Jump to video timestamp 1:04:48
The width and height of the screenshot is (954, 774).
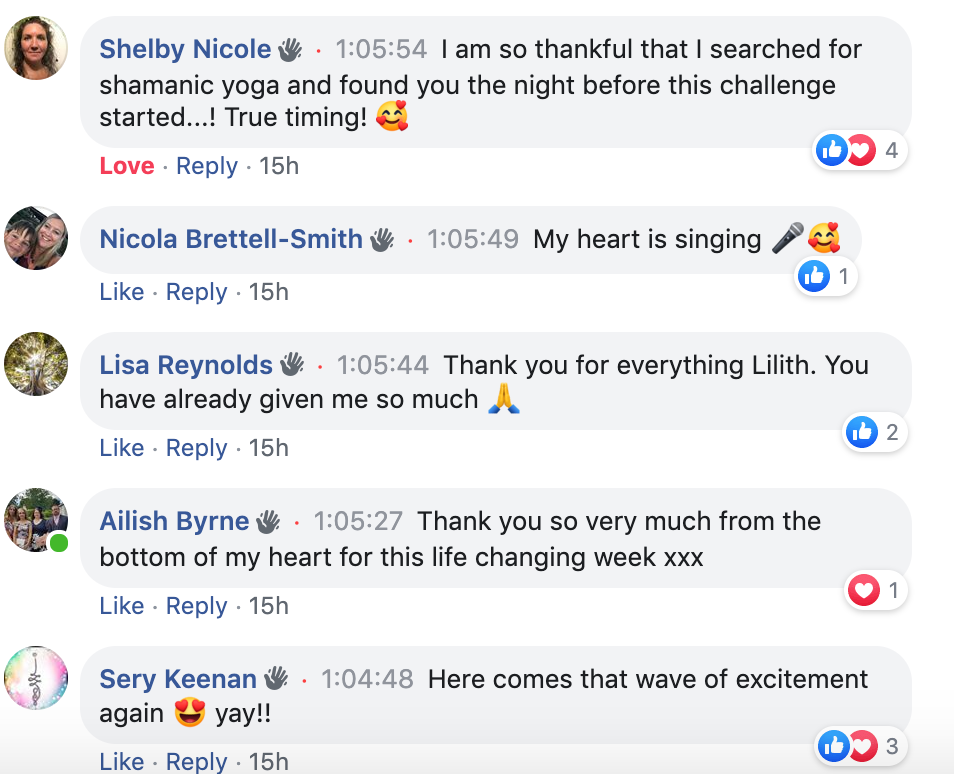[367, 679]
